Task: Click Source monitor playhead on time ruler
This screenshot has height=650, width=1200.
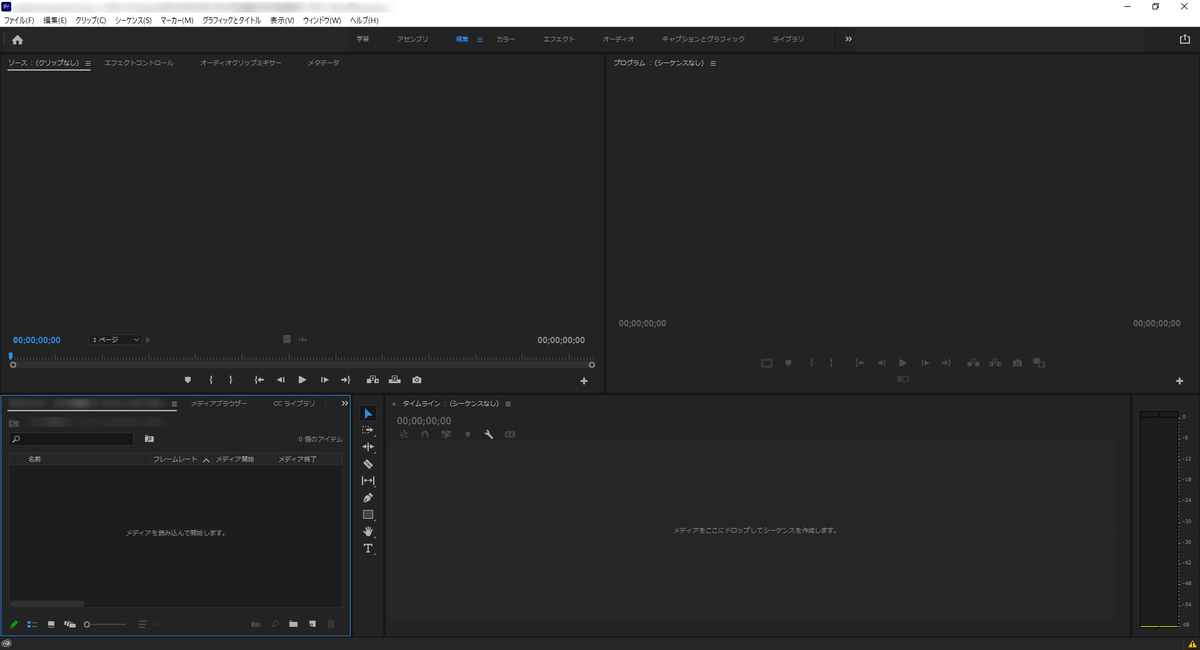Action: click(11, 356)
